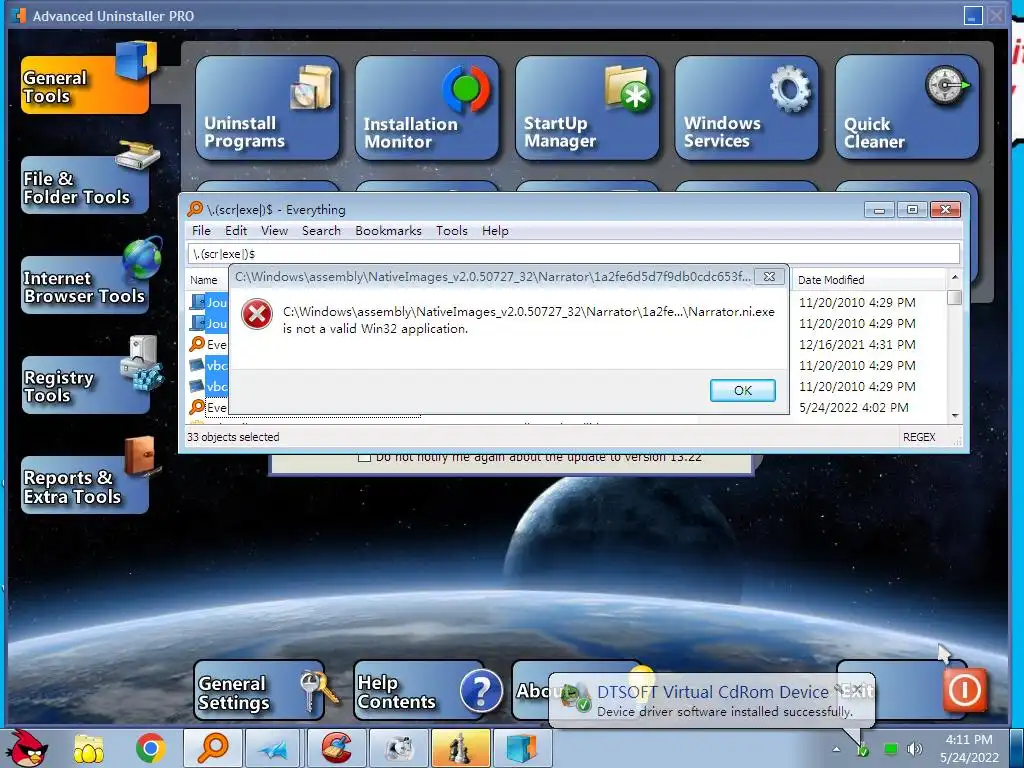Open the Edit menu in Everything
Screen dimensions: 1024x768
click(236, 231)
